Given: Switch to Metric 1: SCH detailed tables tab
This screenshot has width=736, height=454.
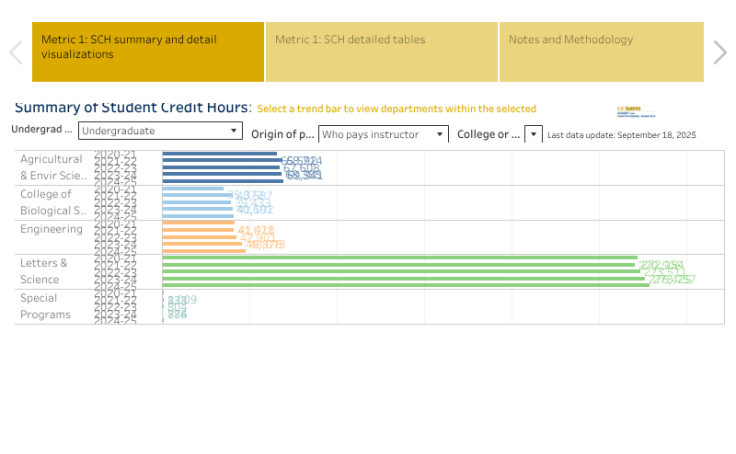Looking at the screenshot, I should (381, 52).
